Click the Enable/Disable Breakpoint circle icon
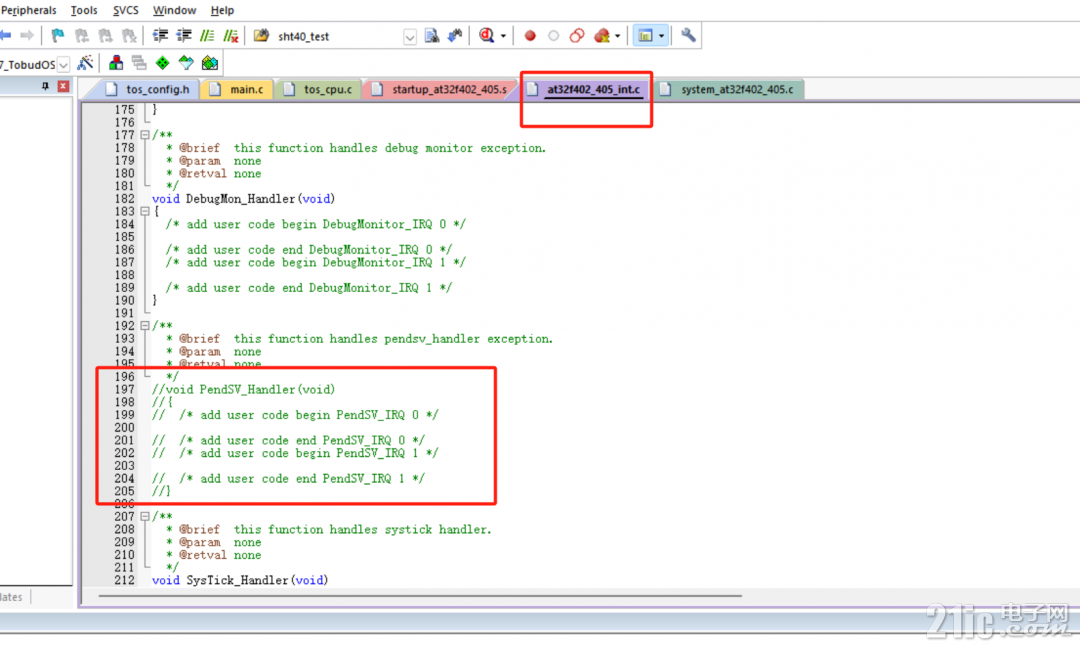The width and height of the screenshot is (1080, 646). [x=553, y=36]
